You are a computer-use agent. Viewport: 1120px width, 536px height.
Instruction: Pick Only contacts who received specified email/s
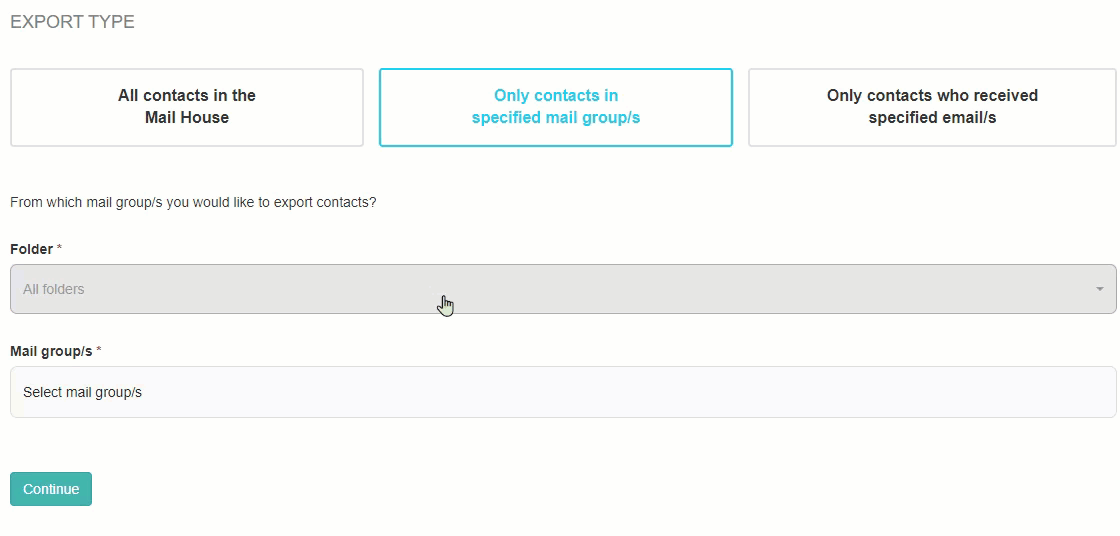point(932,107)
